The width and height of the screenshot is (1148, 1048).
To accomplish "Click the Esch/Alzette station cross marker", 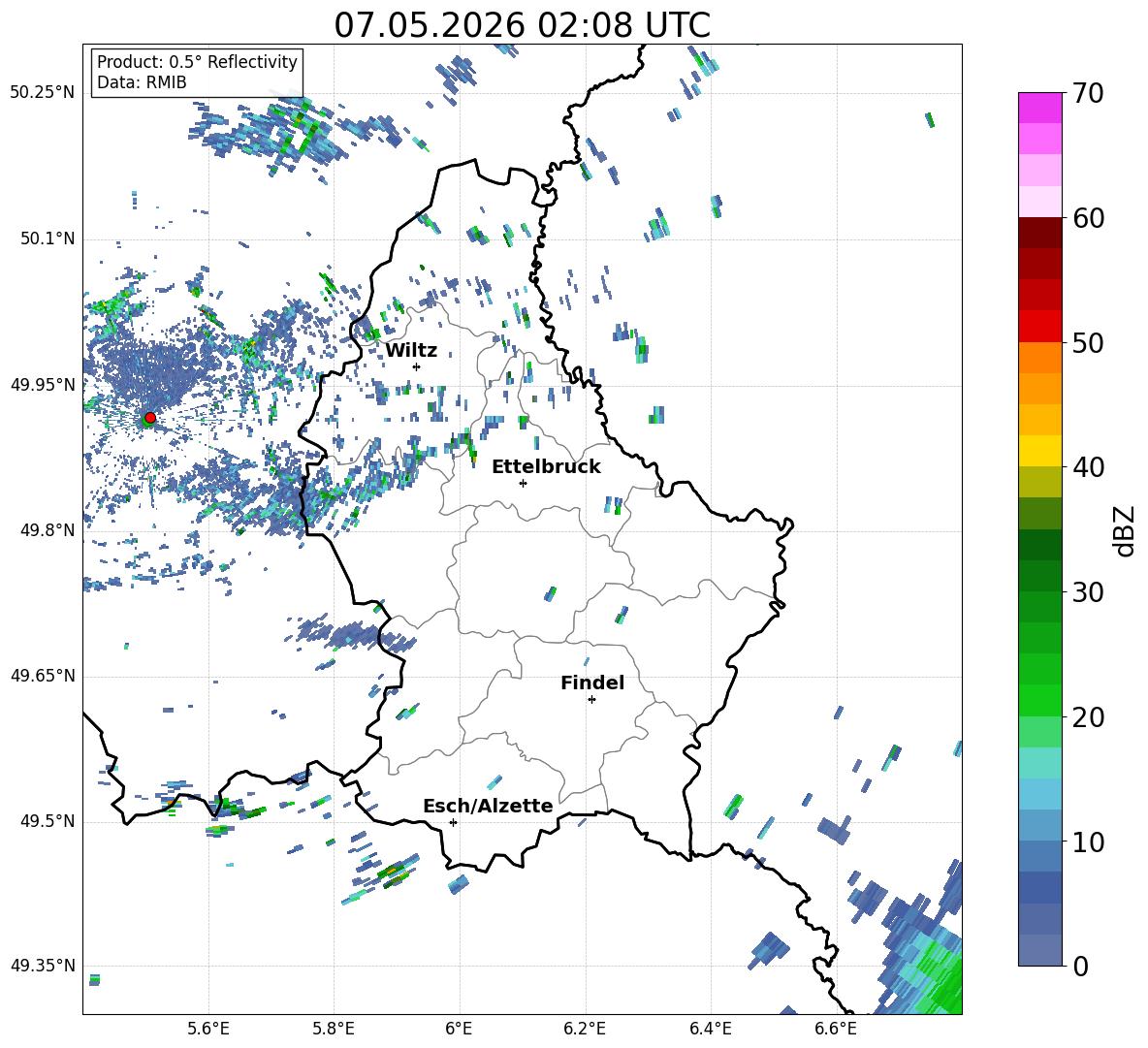I will pos(453,822).
